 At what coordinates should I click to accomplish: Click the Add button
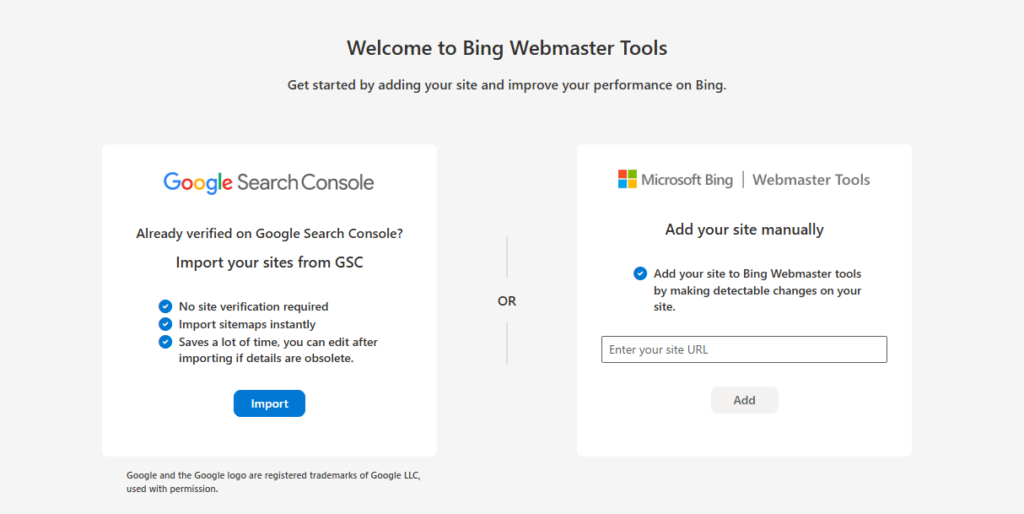click(x=744, y=400)
